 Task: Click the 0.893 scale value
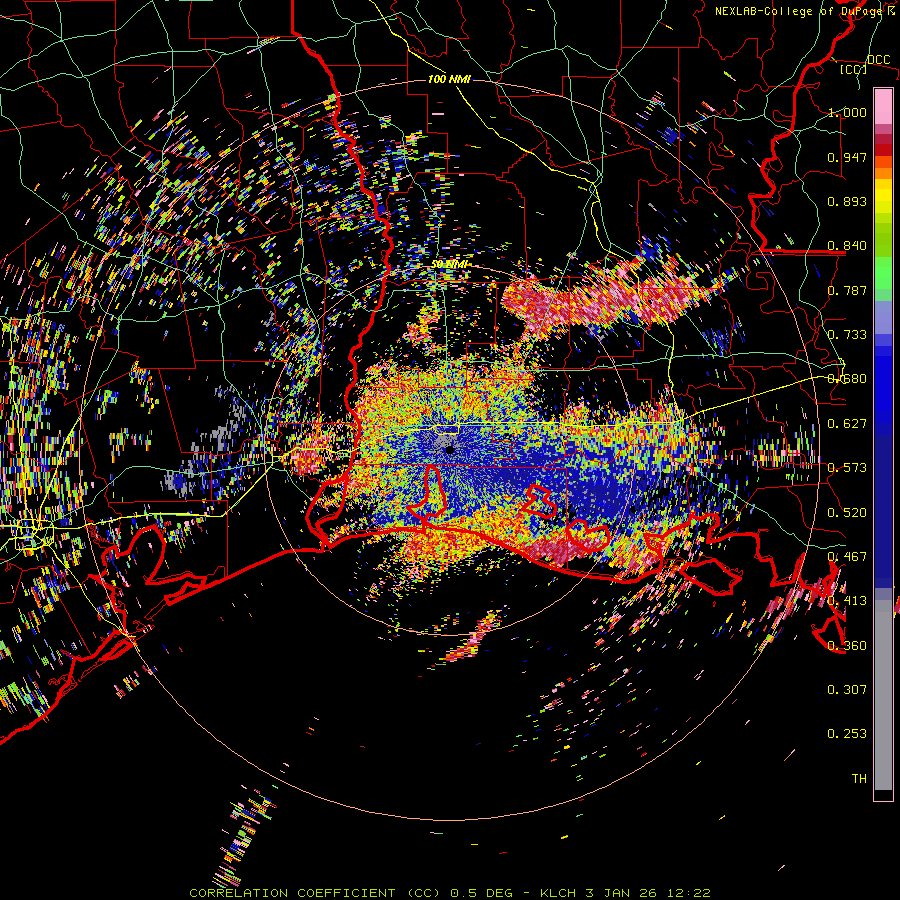point(847,201)
